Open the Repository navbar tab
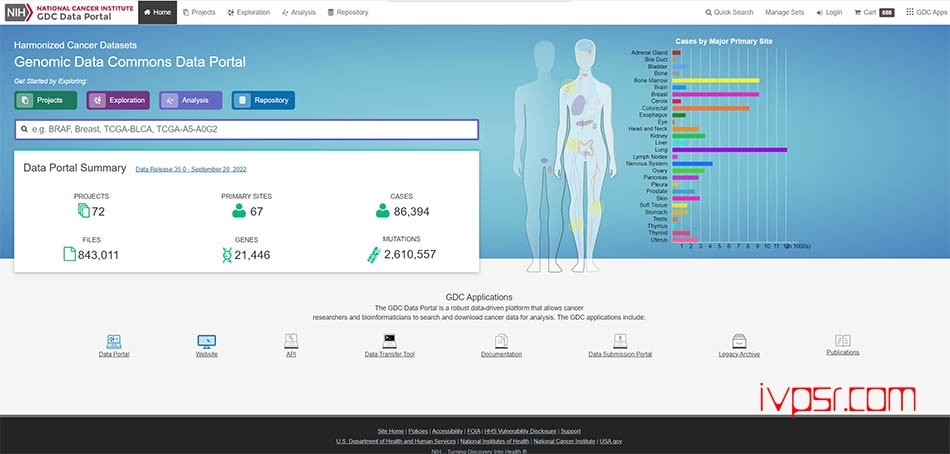 [348, 12]
